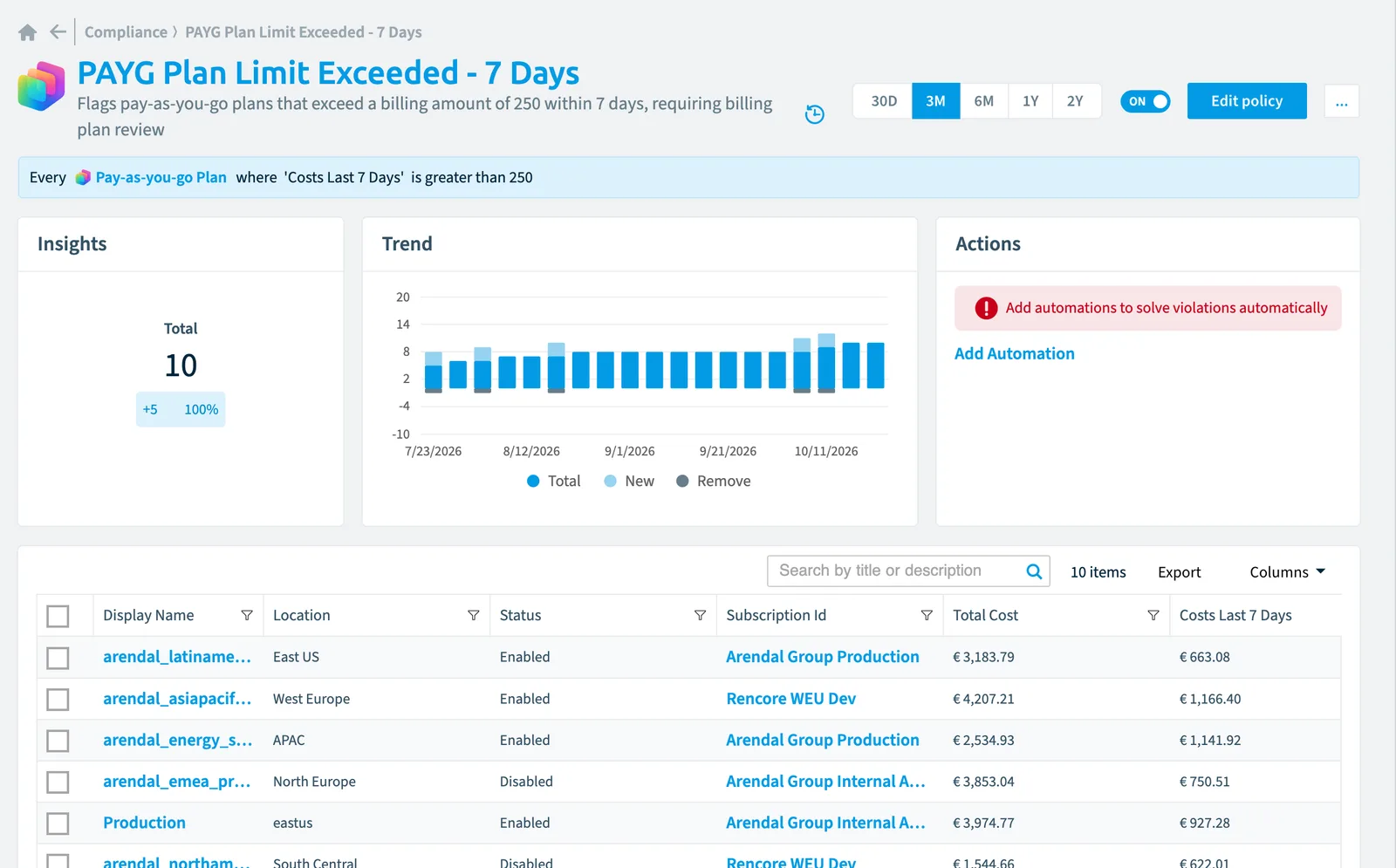This screenshot has width=1396, height=868.
Task: Filter the Subscription Id column
Action: point(927,616)
